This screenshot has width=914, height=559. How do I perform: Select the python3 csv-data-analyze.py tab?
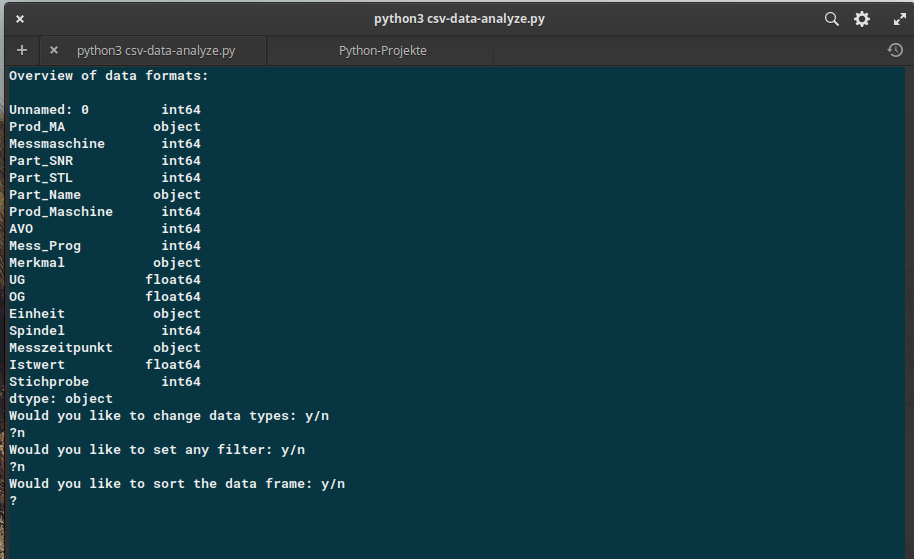(x=156, y=51)
